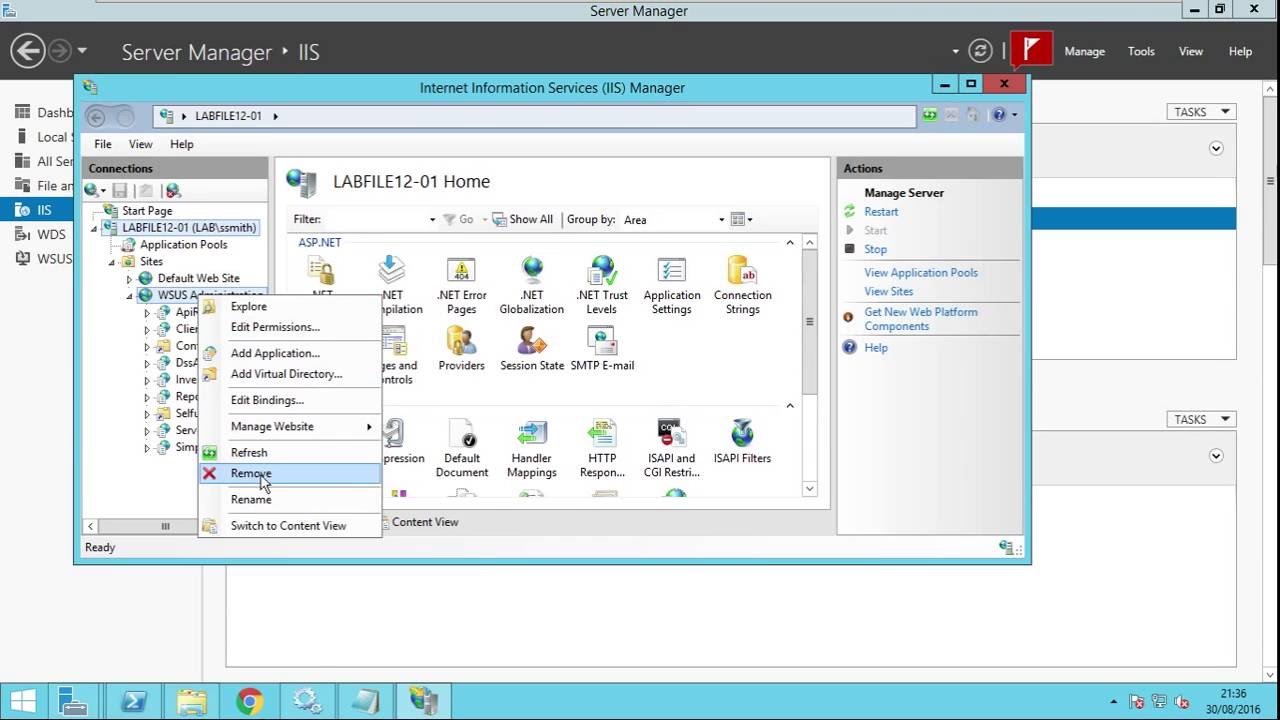Viewport: 1280px width, 720px height.
Task: Open the Server Manager Tools menu
Action: point(1141,51)
